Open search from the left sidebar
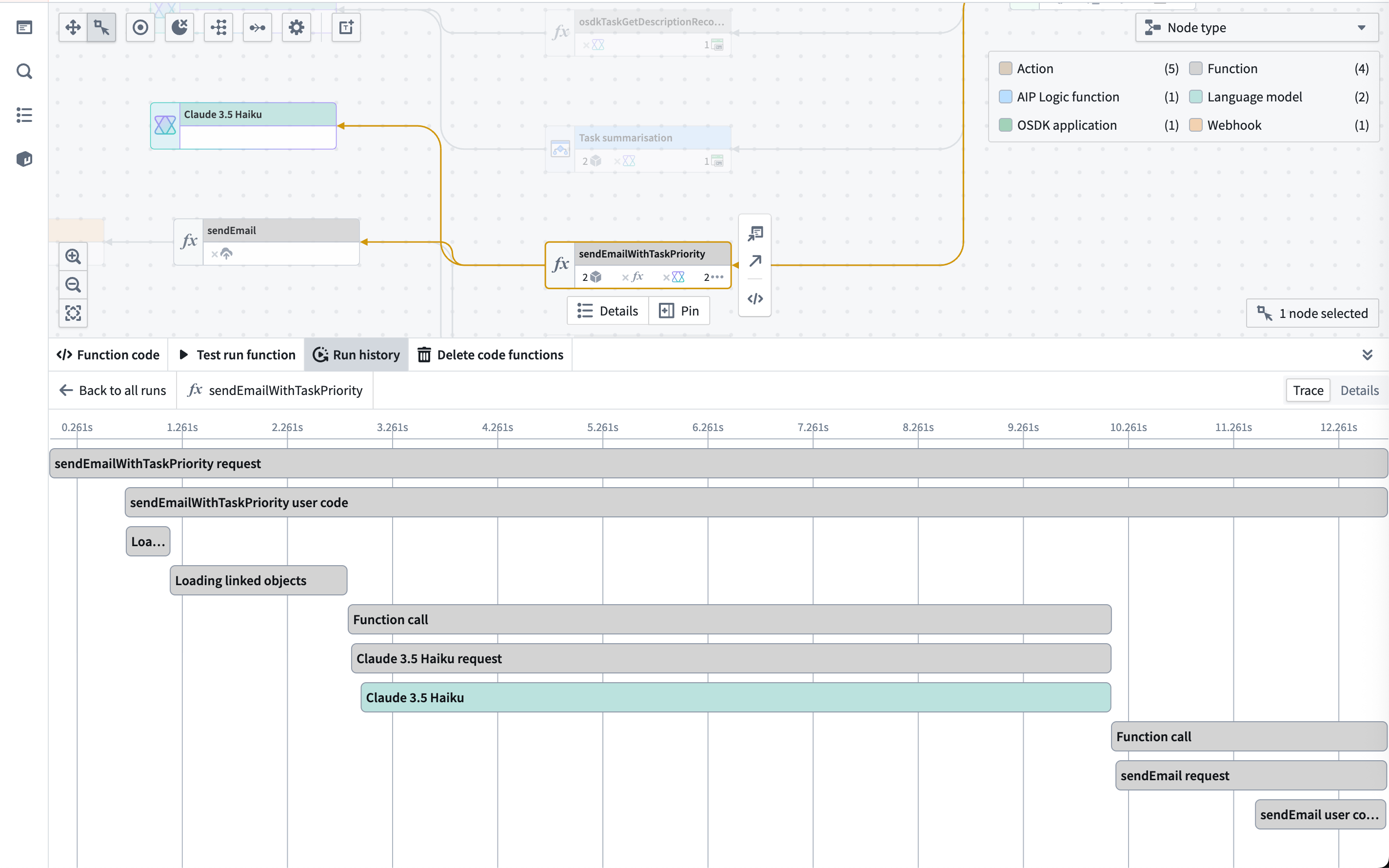The width and height of the screenshot is (1389, 868). [24, 71]
